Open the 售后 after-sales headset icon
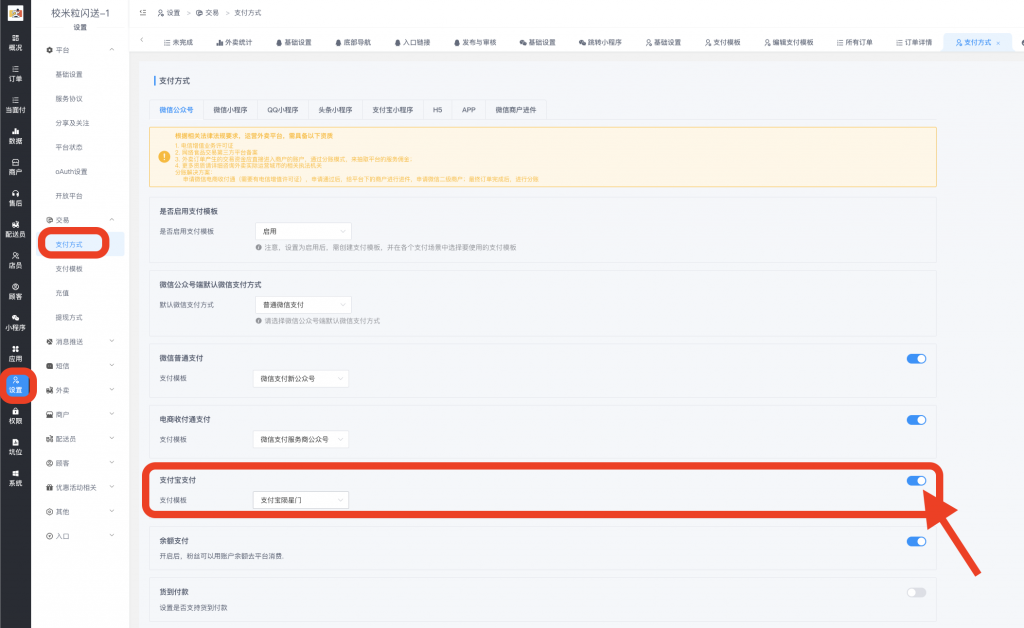This screenshot has width=1024, height=628. tap(15, 197)
